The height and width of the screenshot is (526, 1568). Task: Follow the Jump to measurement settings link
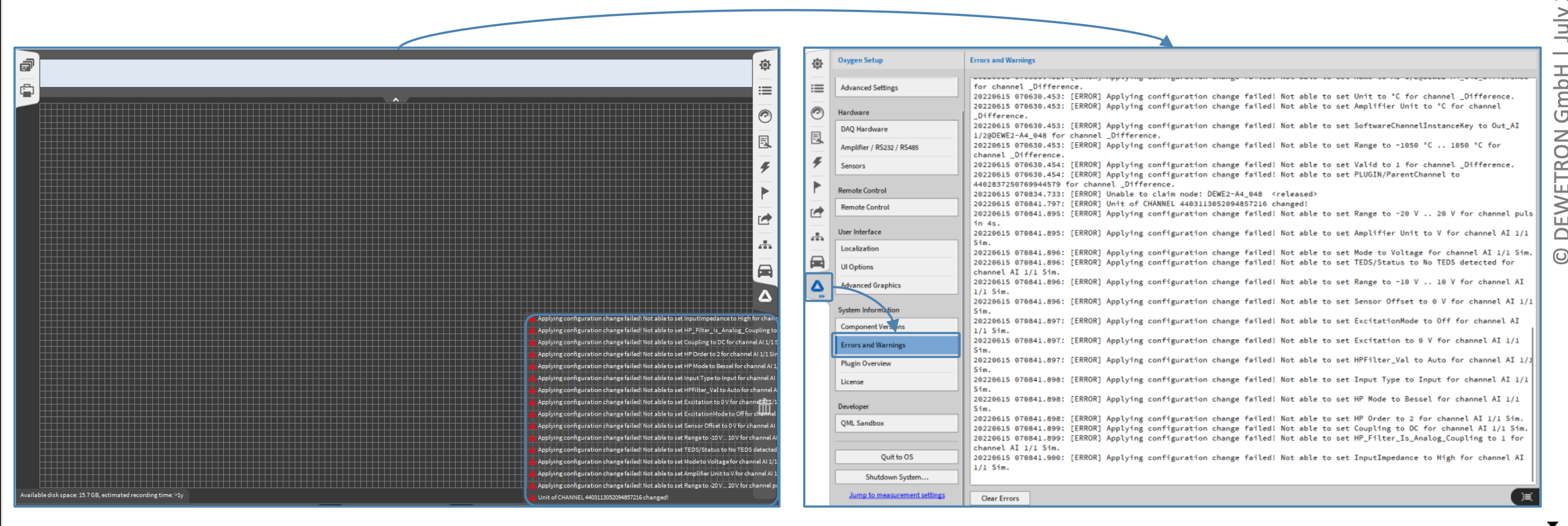pos(896,495)
